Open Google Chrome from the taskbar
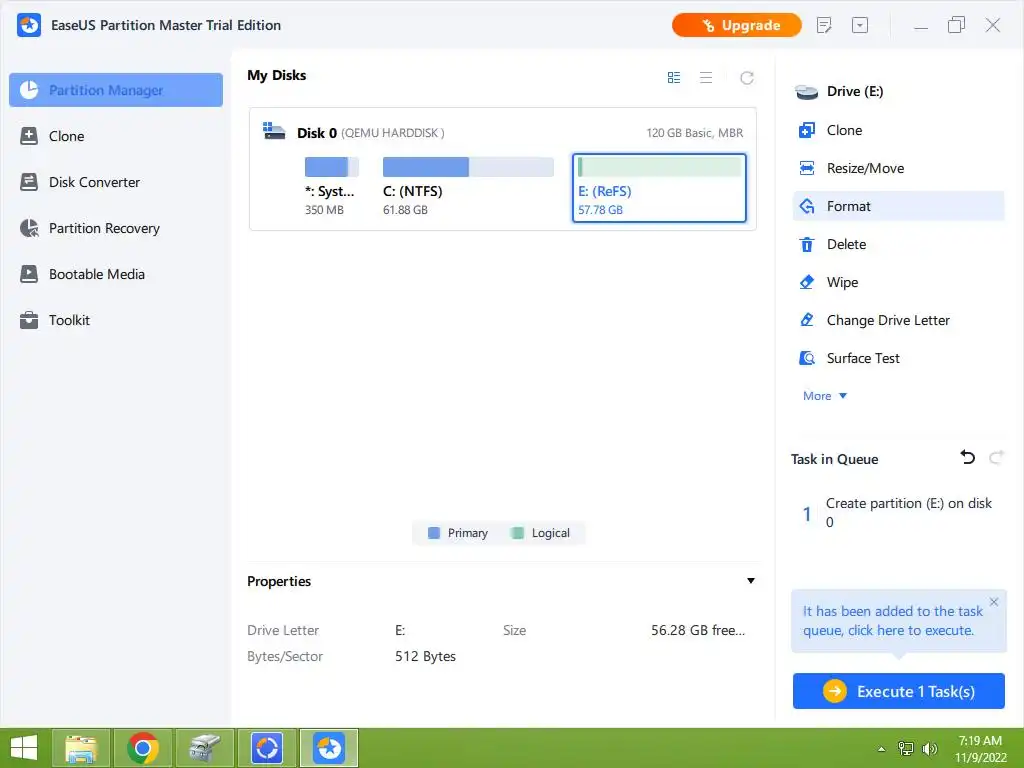Image resolution: width=1024 pixels, height=768 pixels. [143, 748]
